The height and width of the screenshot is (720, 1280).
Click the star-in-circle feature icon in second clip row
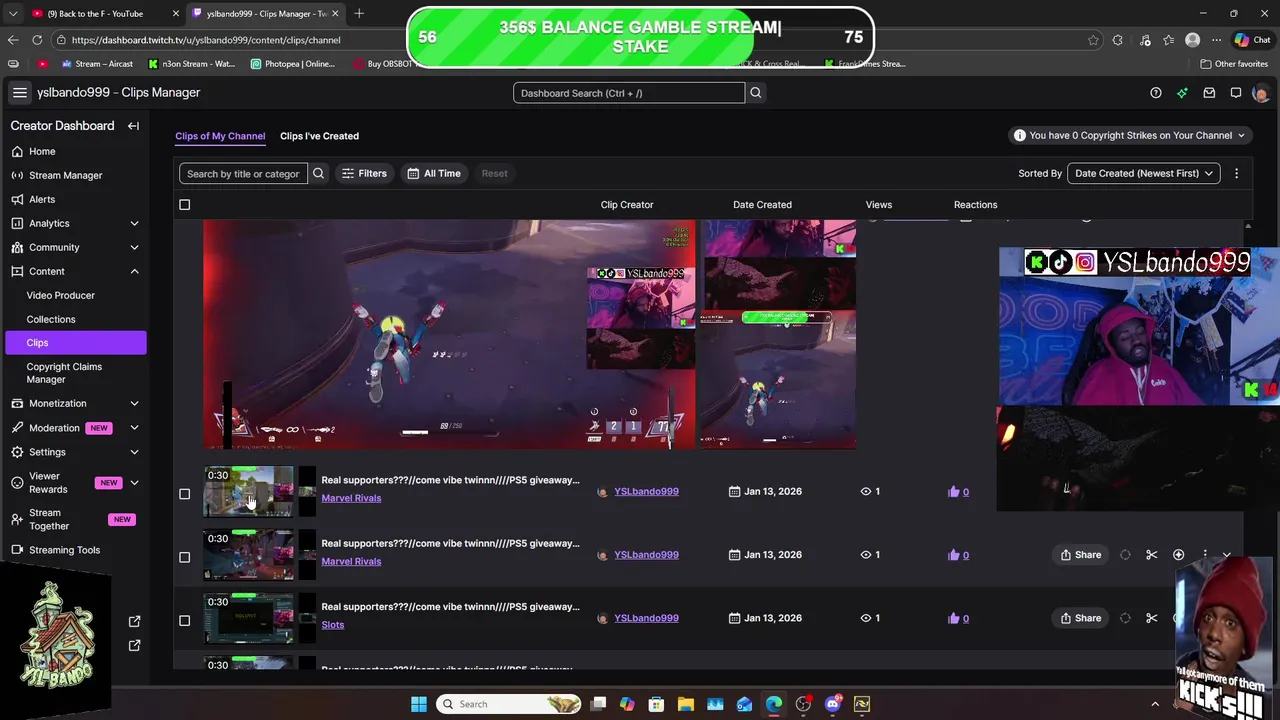1178,555
